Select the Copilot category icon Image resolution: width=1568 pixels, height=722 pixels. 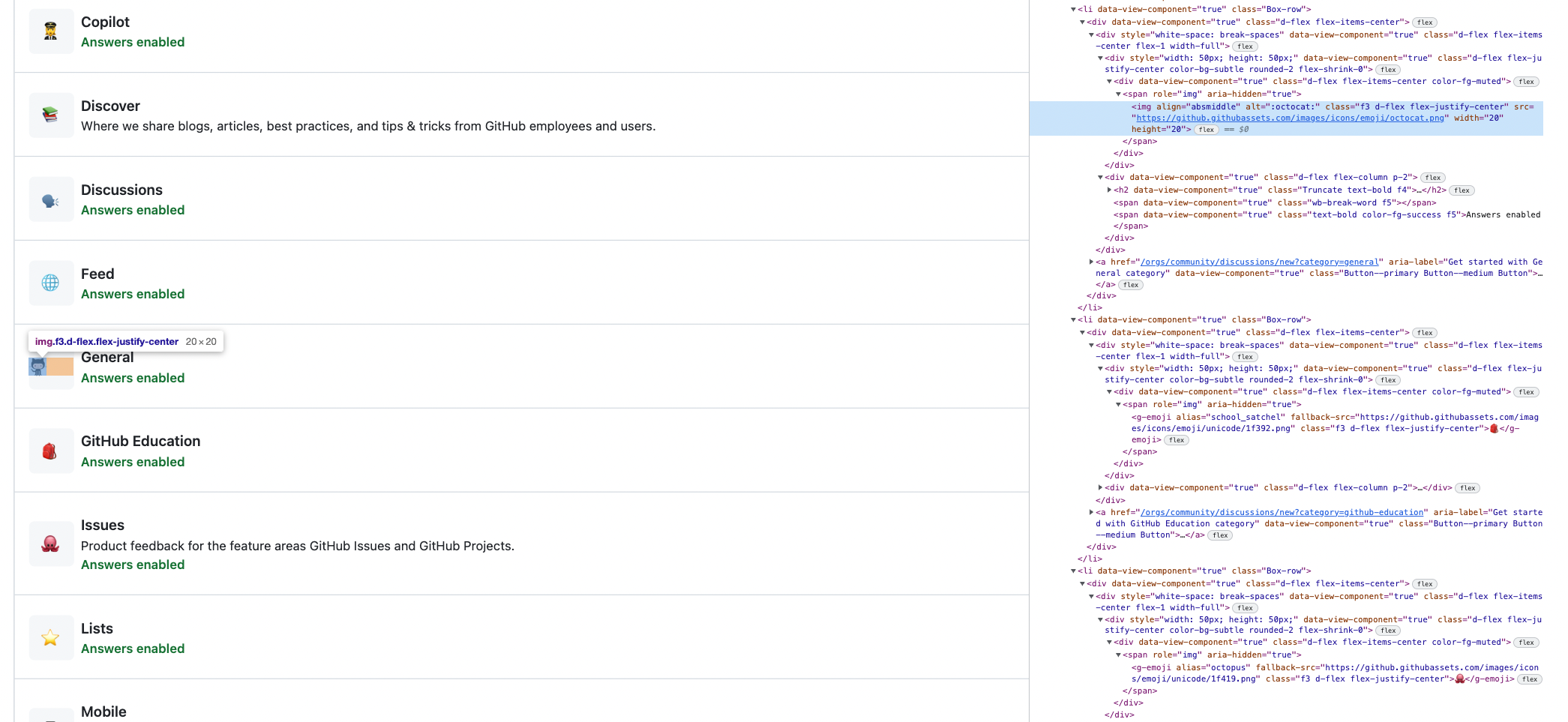coord(50,31)
